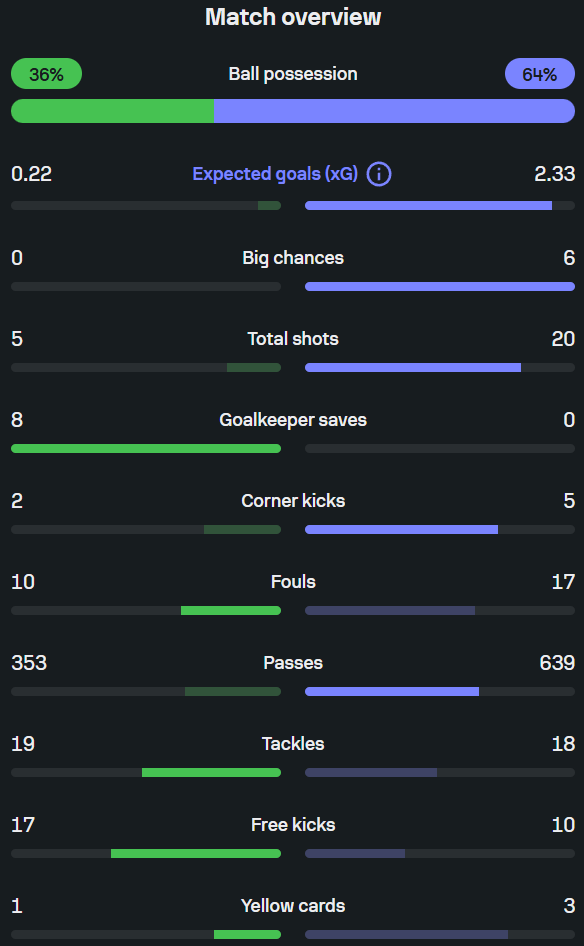
Task: Click the Tackles stat label
Action: (x=293, y=744)
